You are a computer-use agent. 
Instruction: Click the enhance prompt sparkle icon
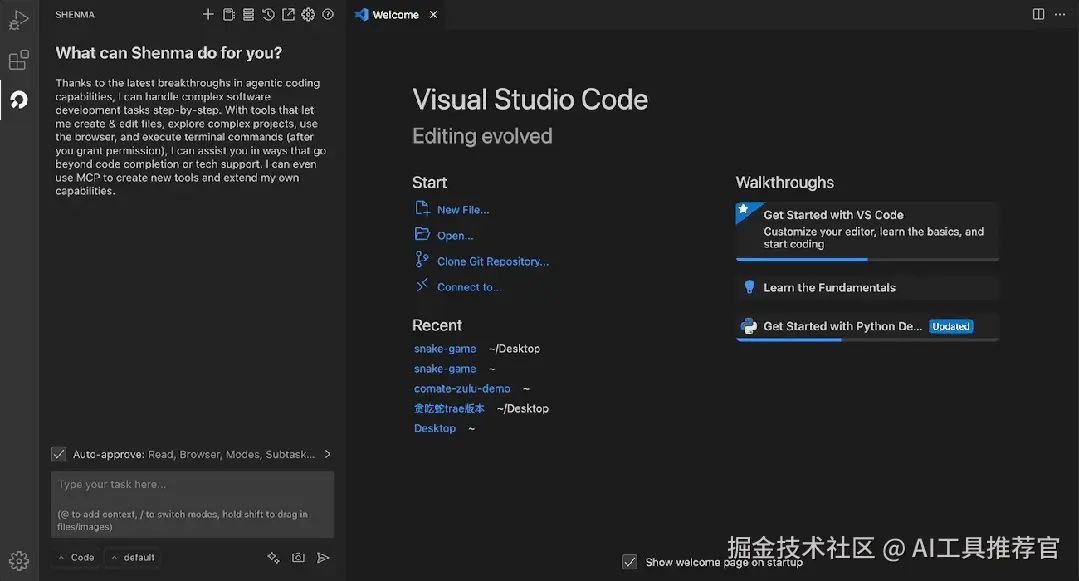coord(273,558)
